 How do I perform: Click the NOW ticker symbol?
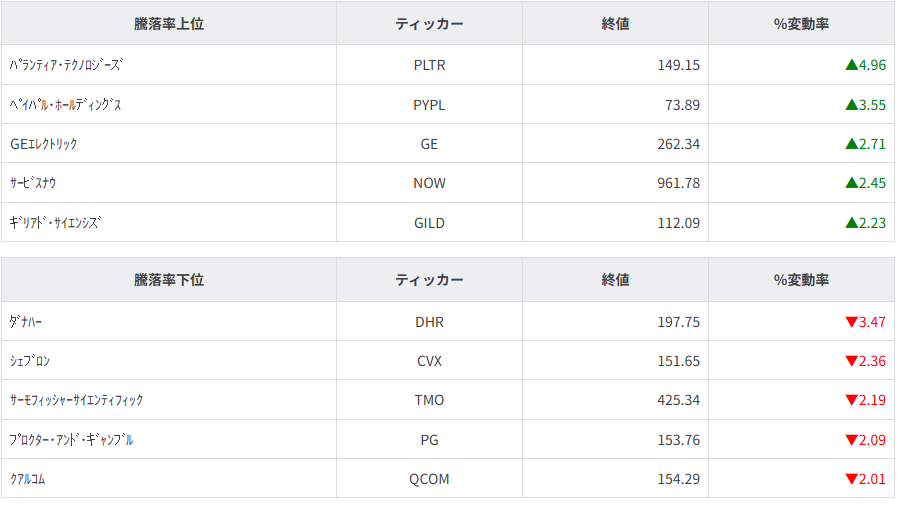(429, 183)
